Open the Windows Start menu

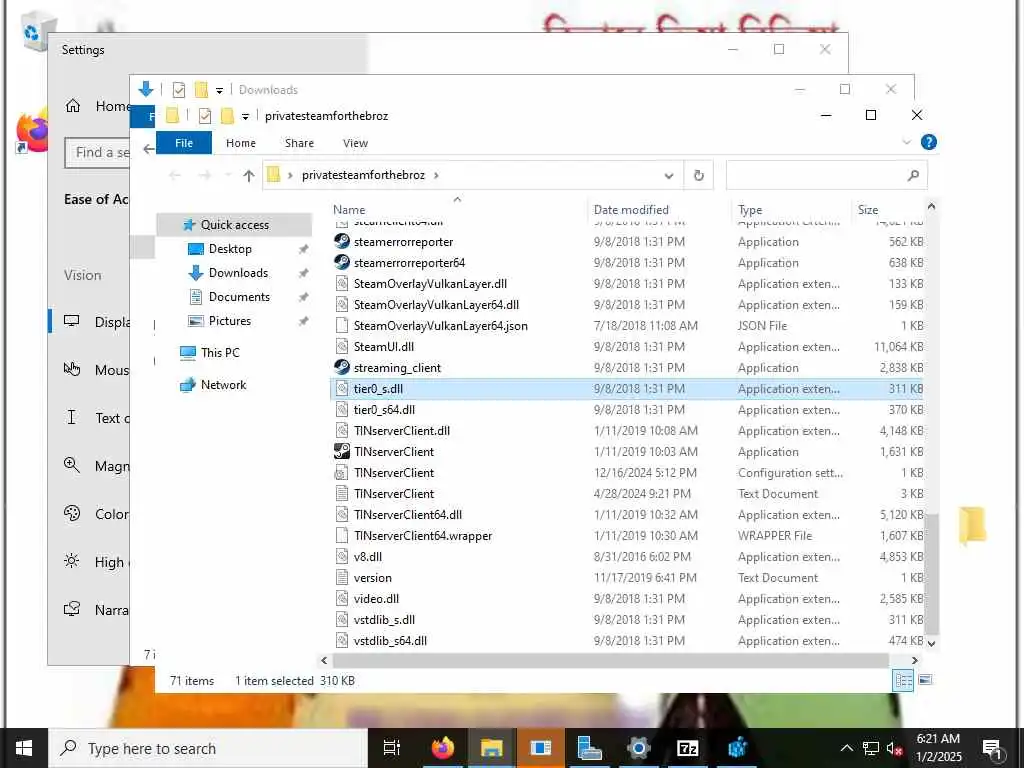(24, 748)
